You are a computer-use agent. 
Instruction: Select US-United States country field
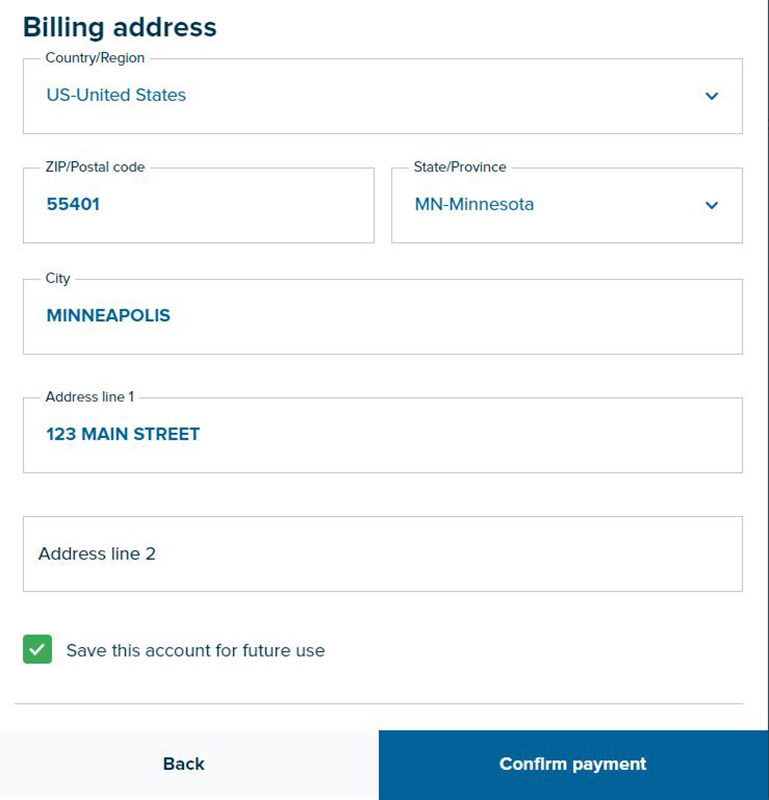tap(300, 95)
